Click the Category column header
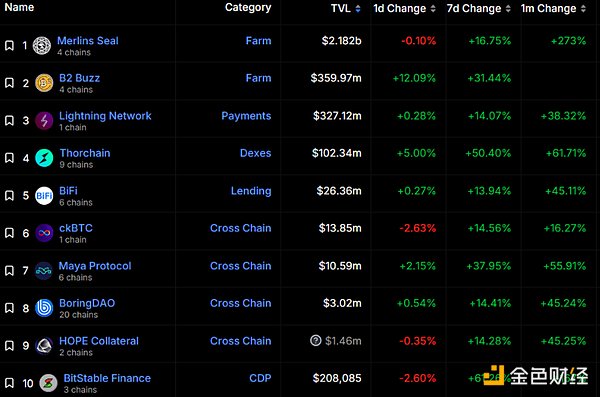Viewport: 600px width, 397px height. click(248, 7)
